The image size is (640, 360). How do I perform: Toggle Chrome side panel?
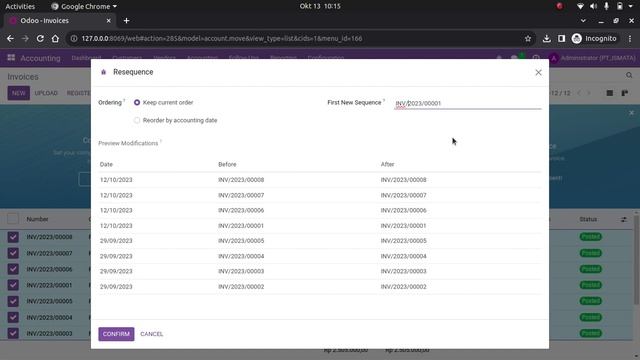pyautogui.click(x=562, y=38)
